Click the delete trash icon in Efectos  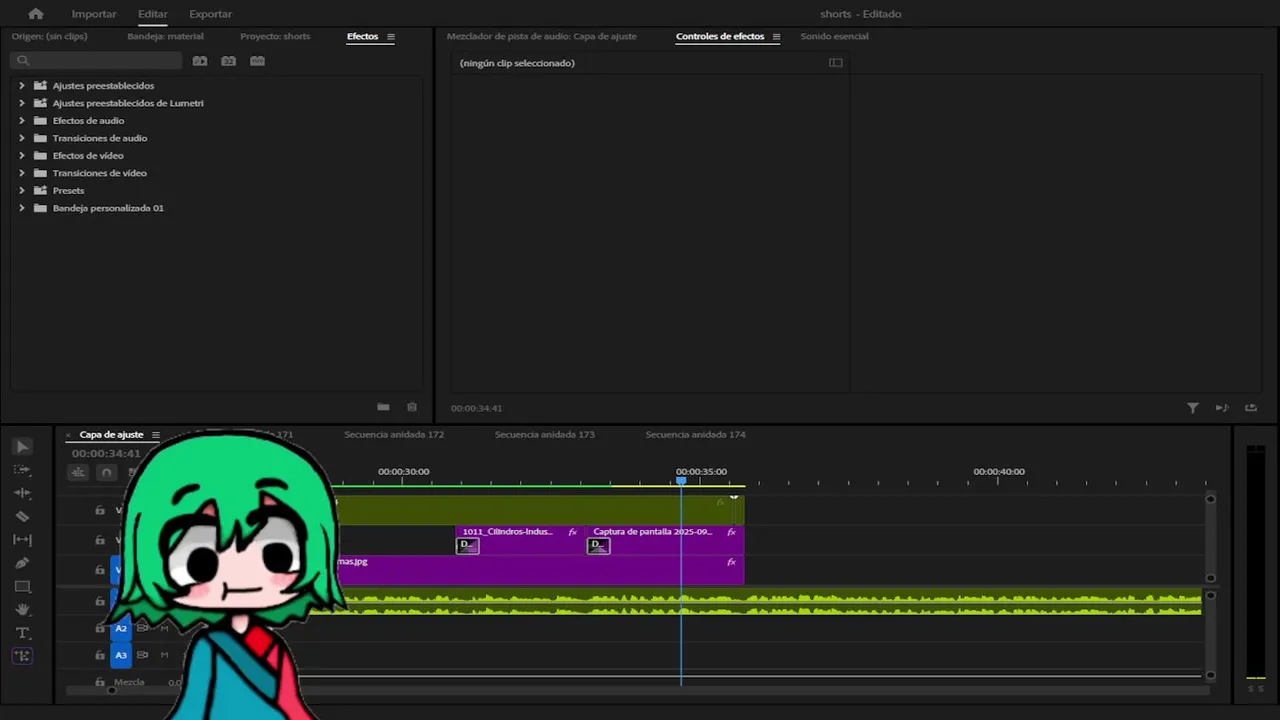pyautogui.click(x=412, y=407)
